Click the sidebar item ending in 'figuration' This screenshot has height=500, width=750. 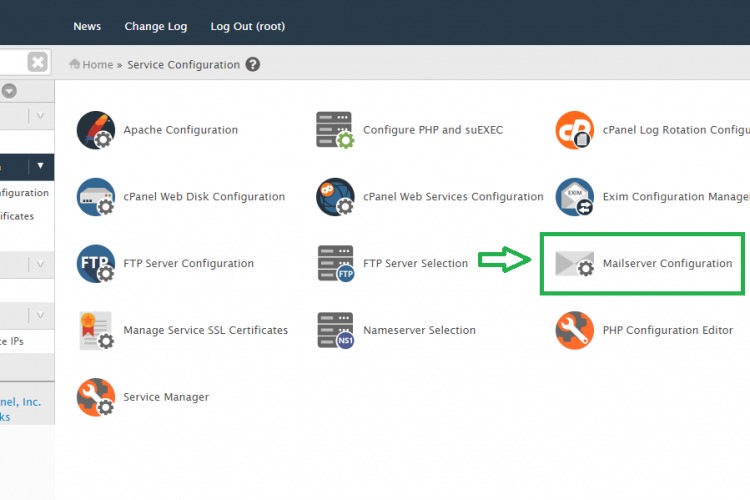click(24, 193)
